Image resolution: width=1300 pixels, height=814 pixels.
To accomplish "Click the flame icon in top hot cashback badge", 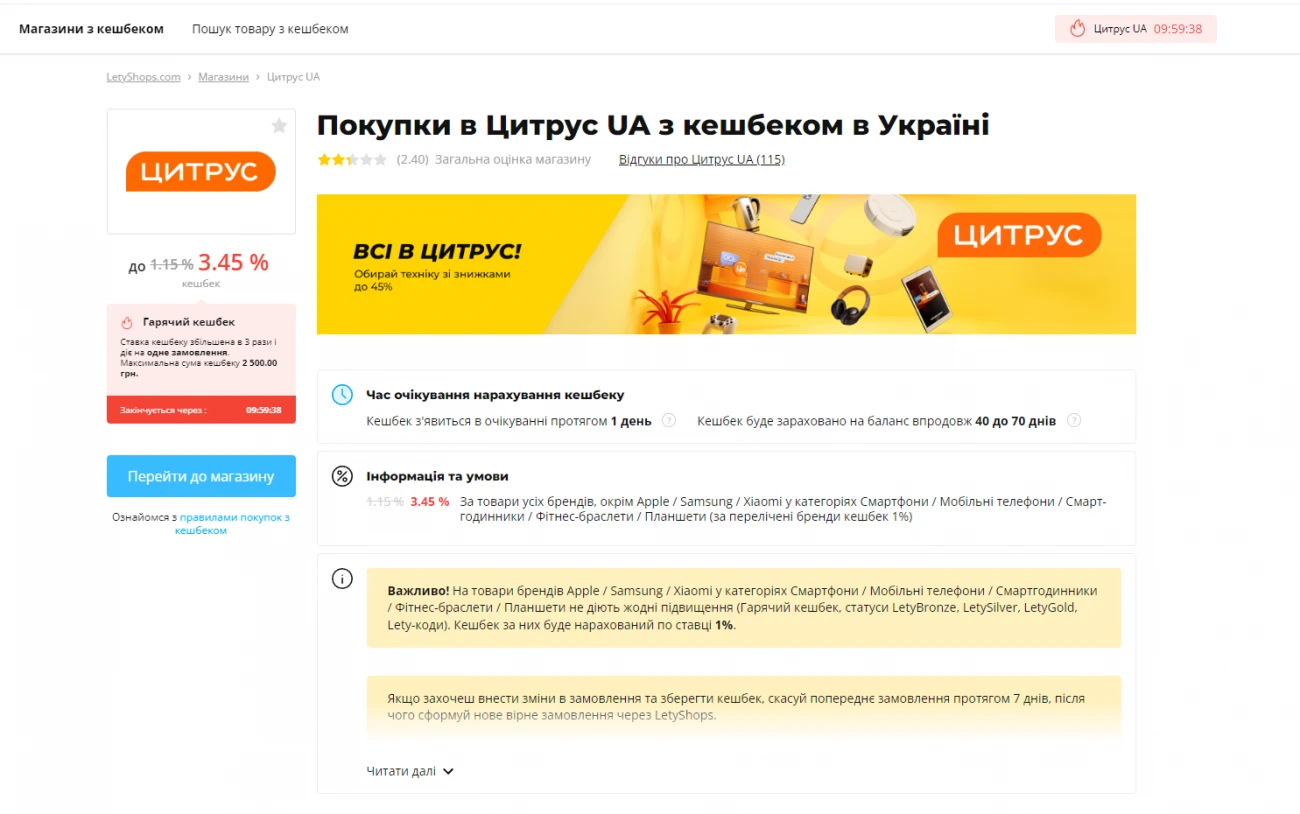I will click(1077, 29).
